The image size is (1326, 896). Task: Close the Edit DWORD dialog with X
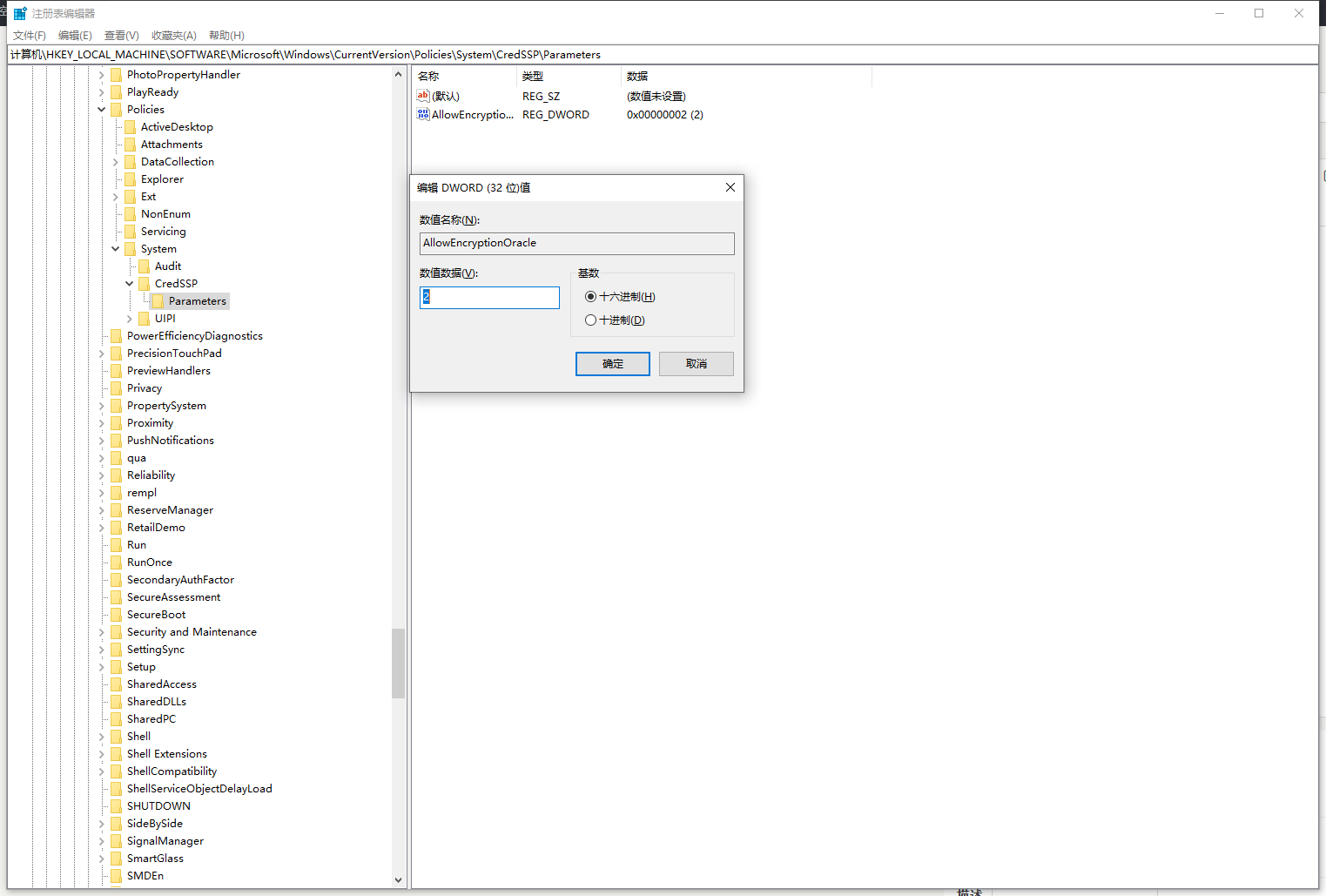(x=730, y=187)
